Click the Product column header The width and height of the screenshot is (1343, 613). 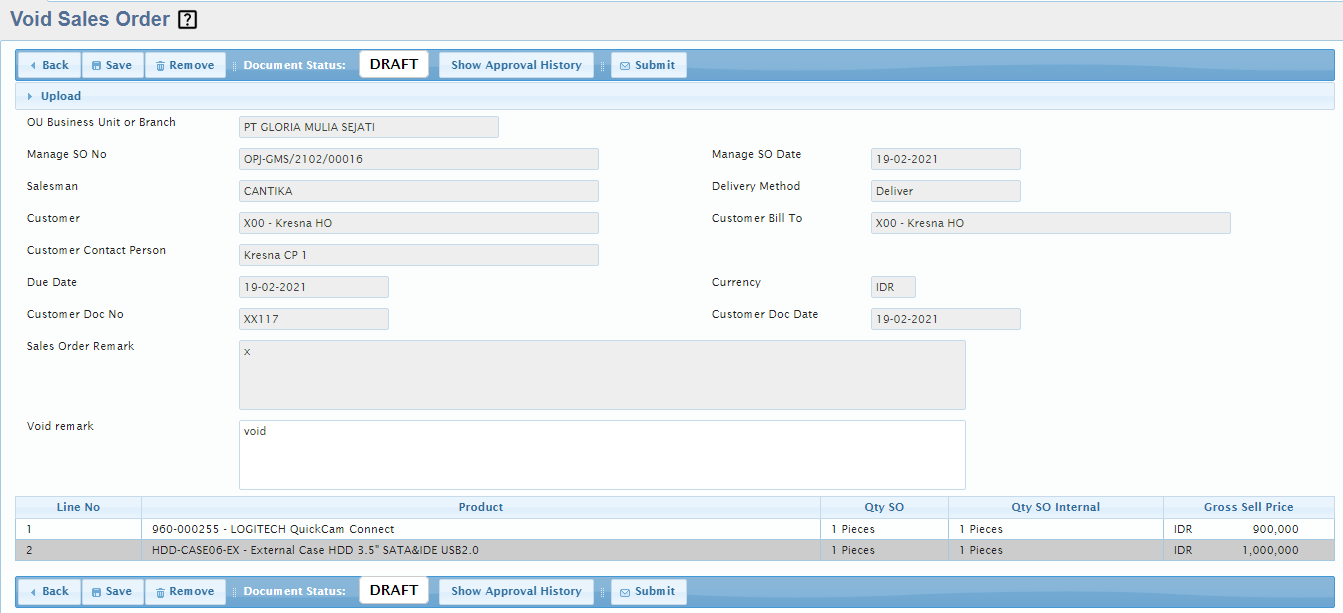pyautogui.click(x=481, y=507)
